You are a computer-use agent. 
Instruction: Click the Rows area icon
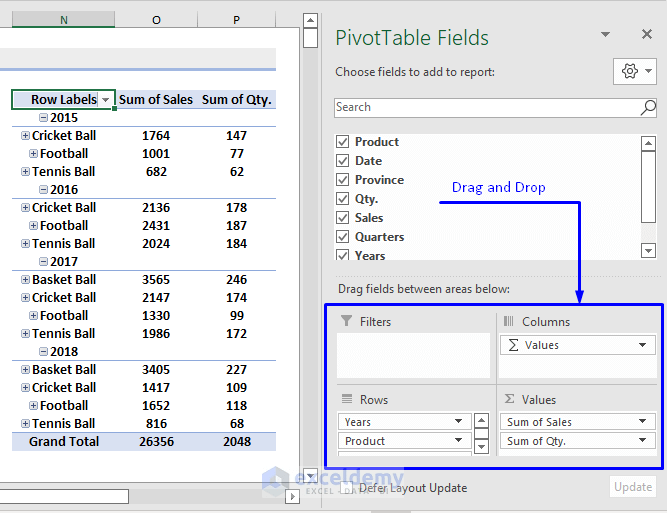(x=347, y=399)
